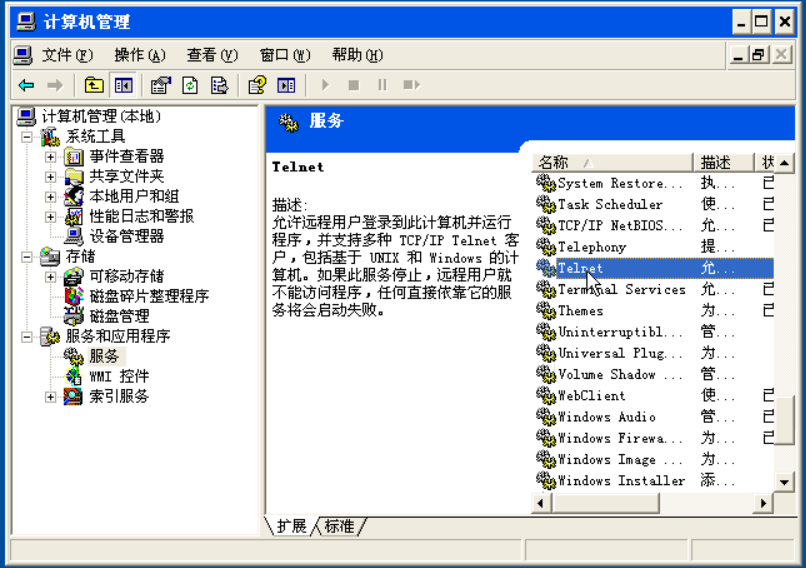
Task: Click the Start Service play button
Action: coord(325,85)
